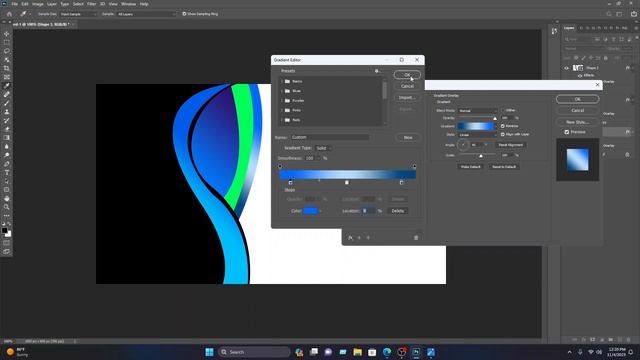Image resolution: width=640 pixels, height=360 pixels.
Task: Expand the Reds preset folder
Action: point(282,120)
